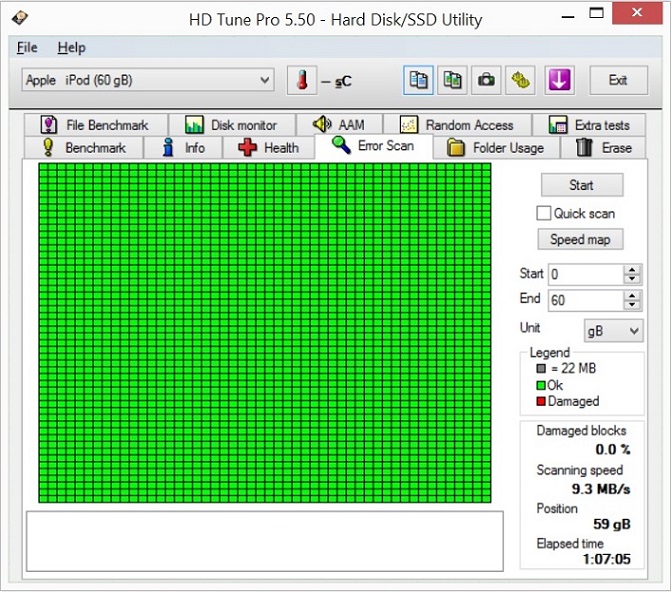Expand the Apple iPod drive dropdown
The height and width of the screenshot is (592, 671).
tap(264, 80)
